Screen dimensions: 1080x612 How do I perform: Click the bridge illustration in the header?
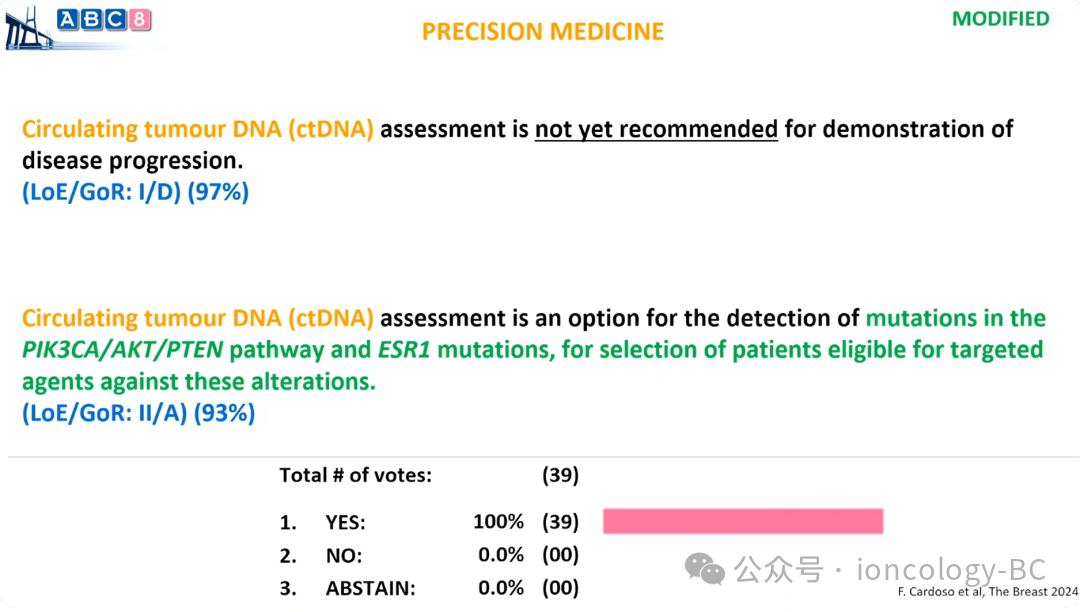[28, 28]
